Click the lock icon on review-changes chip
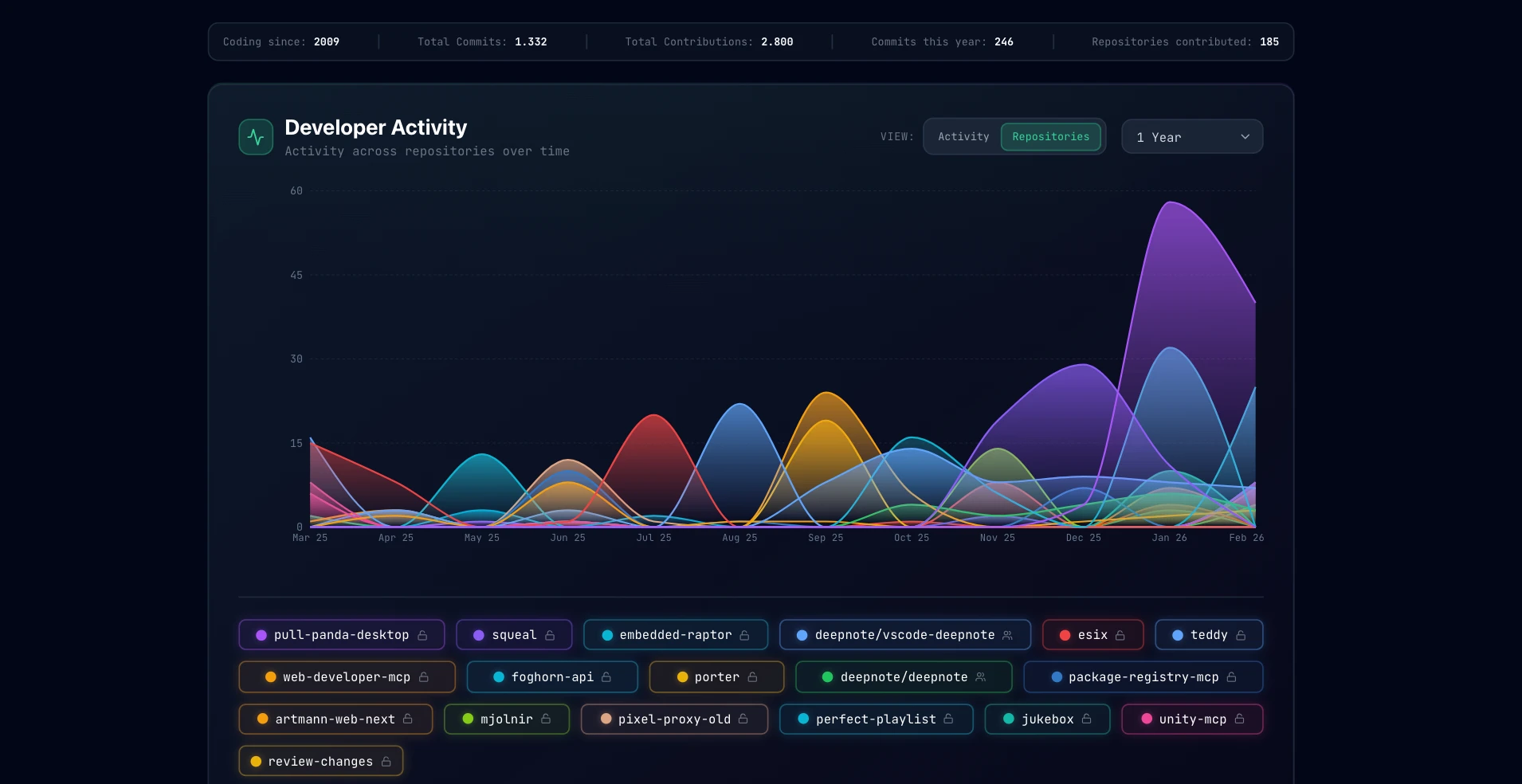The width and height of the screenshot is (1522, 784). pyautogui.click(x=386, y=762)
